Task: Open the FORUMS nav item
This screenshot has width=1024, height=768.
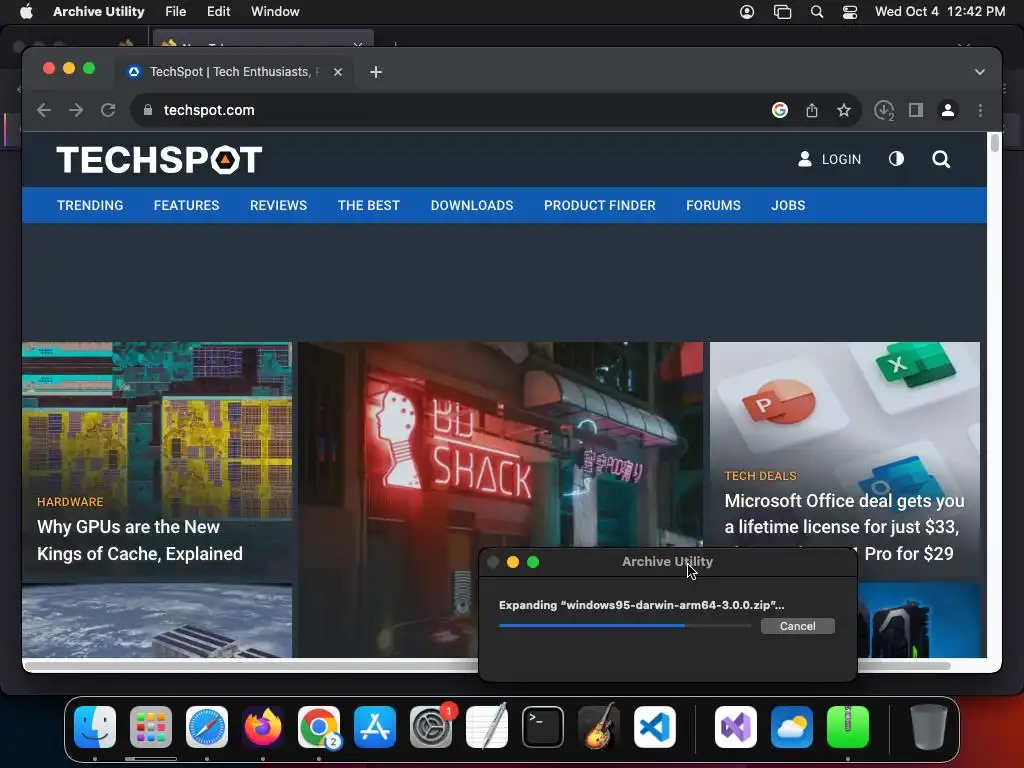Action: click(713, 205)
